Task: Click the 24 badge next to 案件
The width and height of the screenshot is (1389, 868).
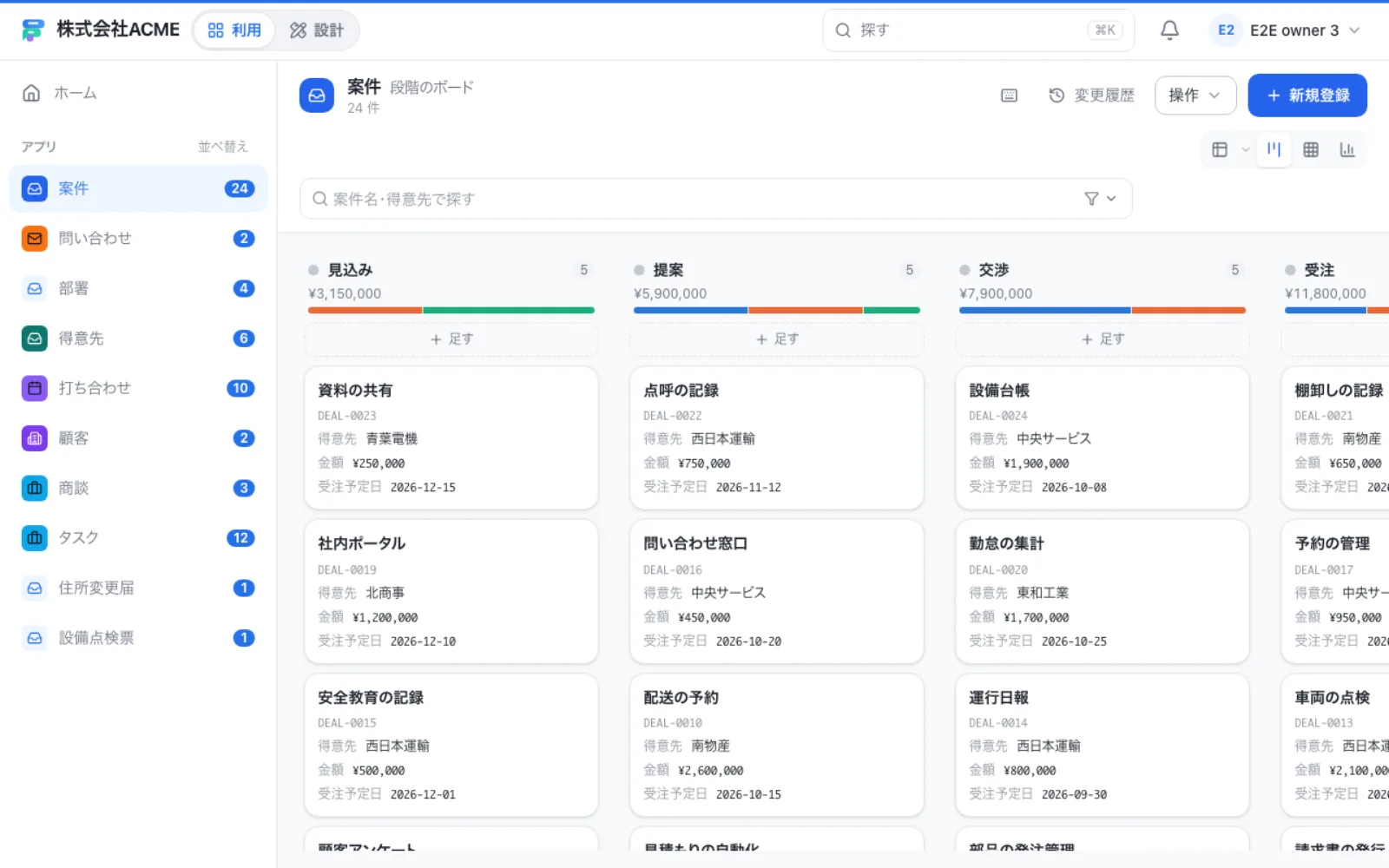Action: tap(240, 188)
